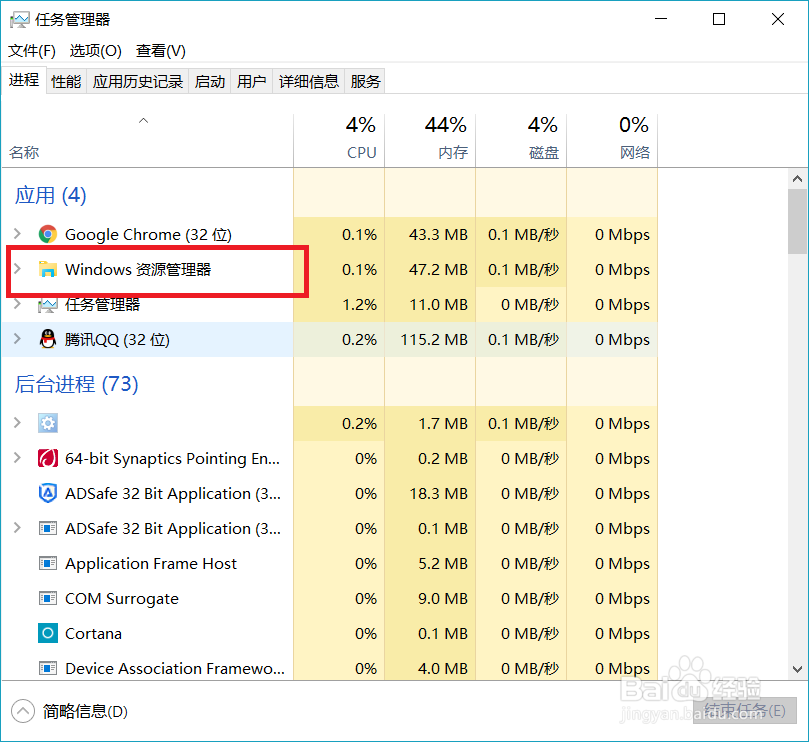Click the shield icon of first ADSafe row
This screenshot has width=809, height=742.
pyautogui.click(x=47, y=493)
